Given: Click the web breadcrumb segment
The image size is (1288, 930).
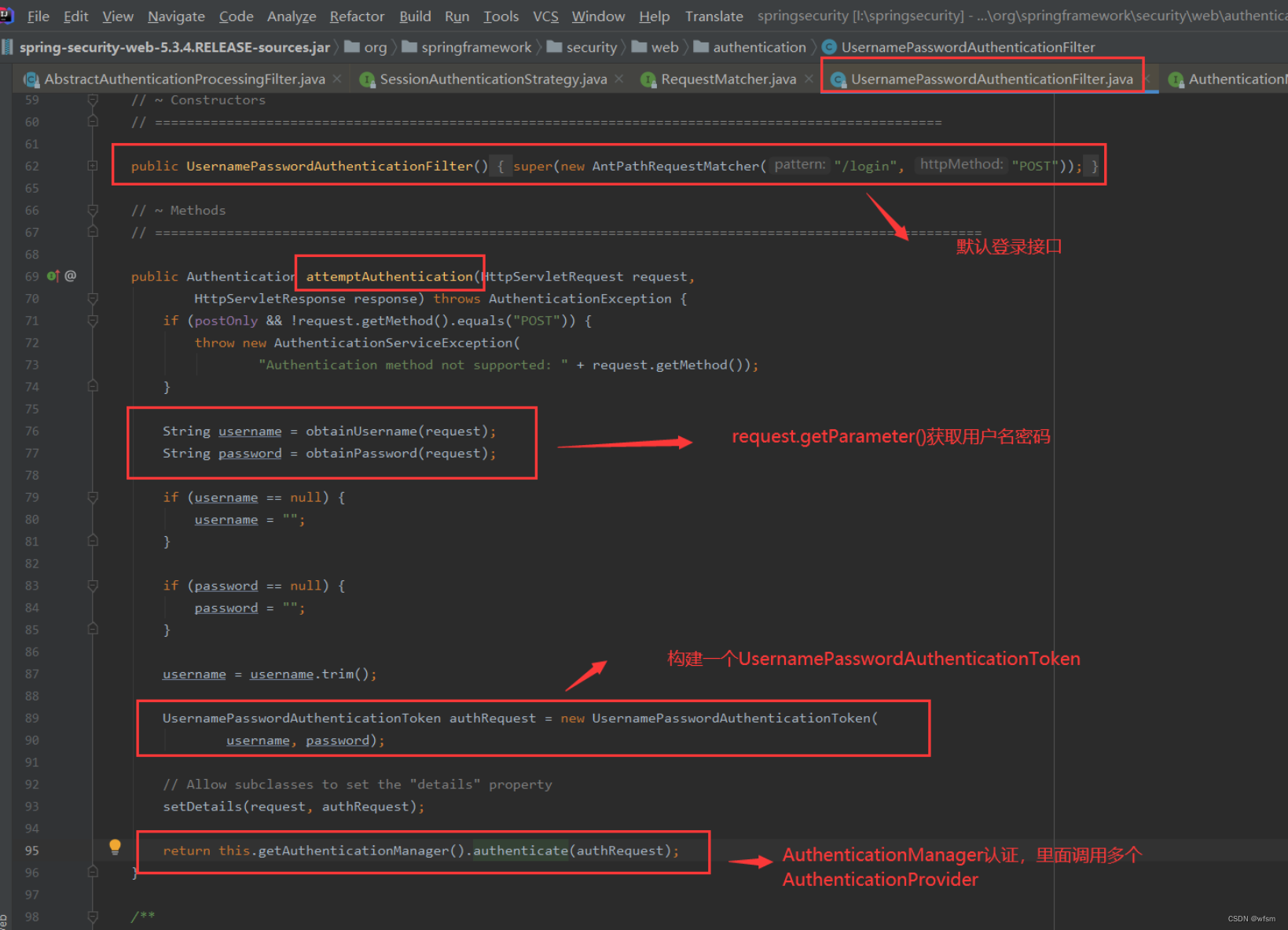Looking at the screenshot, I should click(x=665, y=47).
